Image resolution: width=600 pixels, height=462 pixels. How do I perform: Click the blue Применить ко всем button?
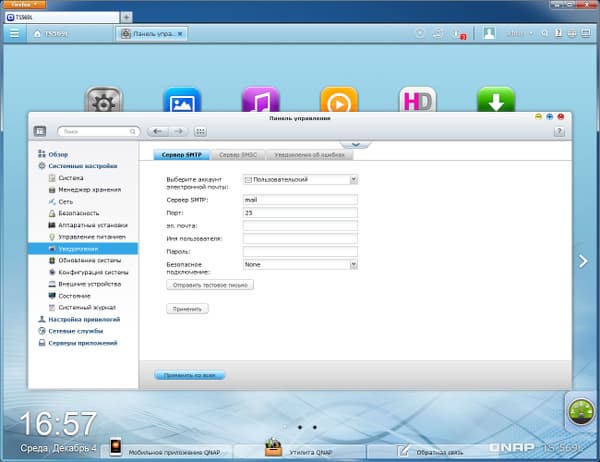coord(189,375)
